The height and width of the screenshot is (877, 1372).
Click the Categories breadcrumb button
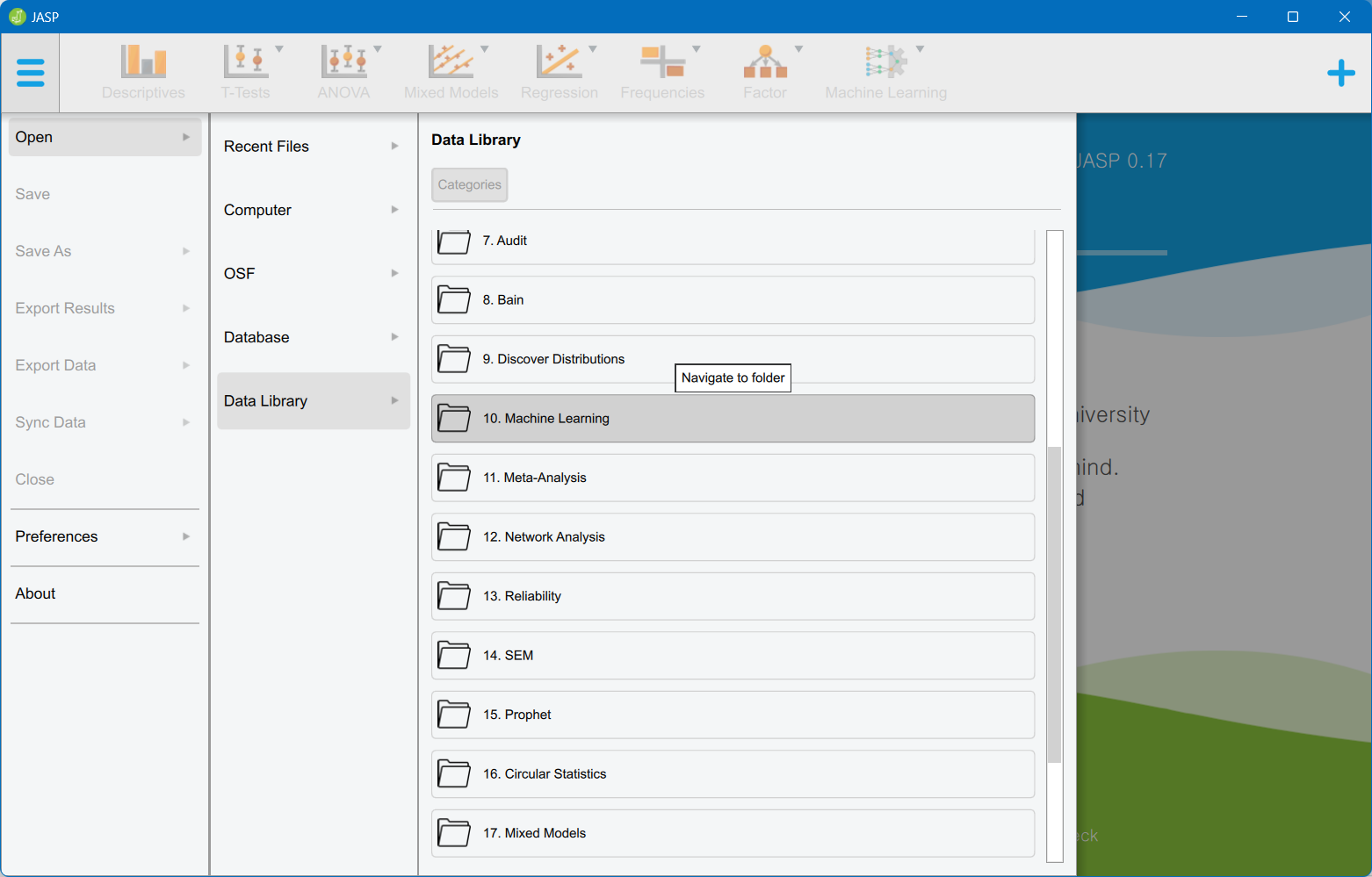click(470, 184)
